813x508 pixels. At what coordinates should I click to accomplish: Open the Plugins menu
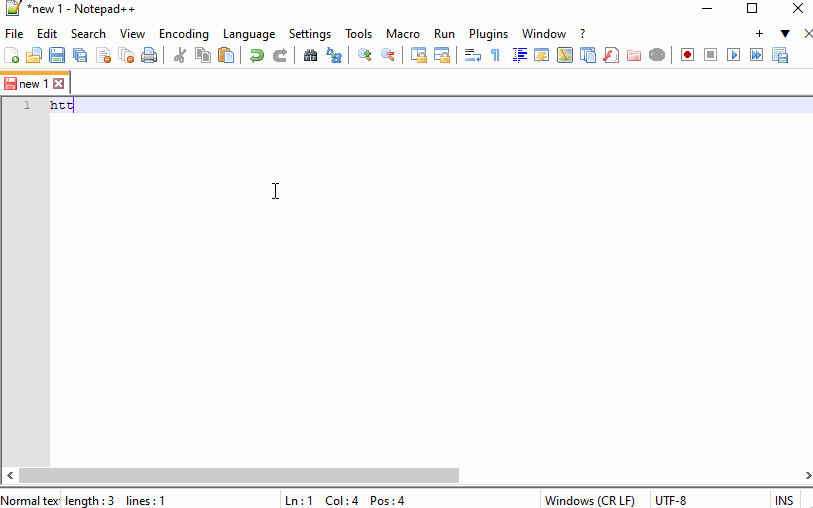[x=488, y=34]
